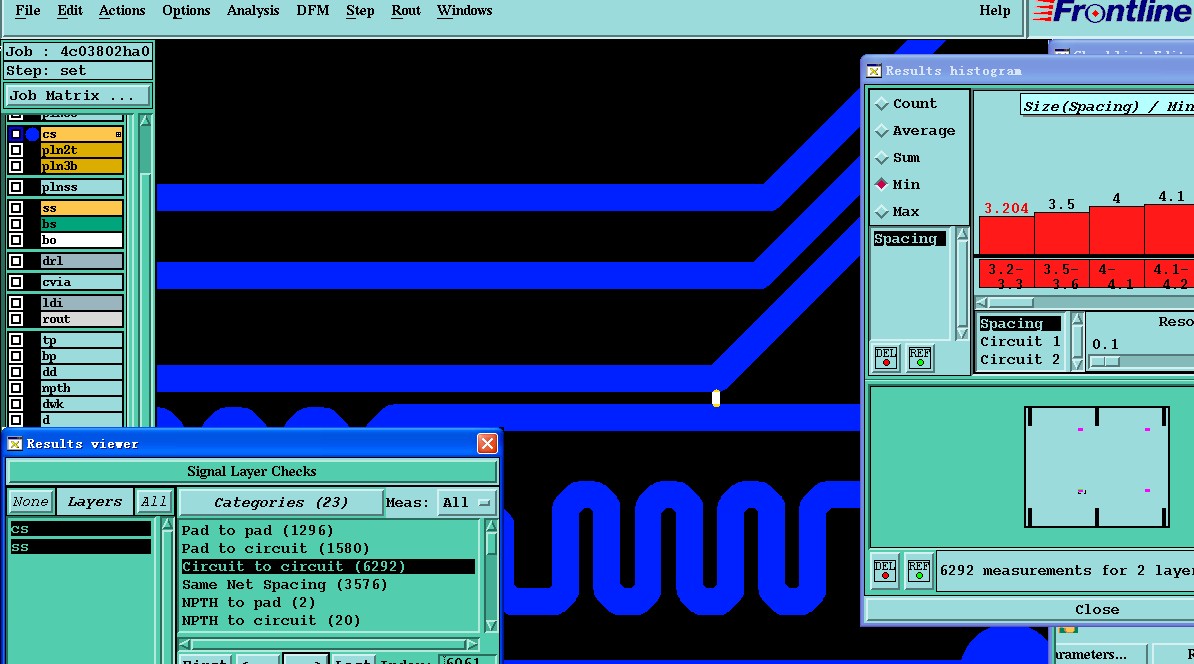Click the Categories (23) button
The width and height of the screenshot is (1194, 664).
[x=280, y=503]
